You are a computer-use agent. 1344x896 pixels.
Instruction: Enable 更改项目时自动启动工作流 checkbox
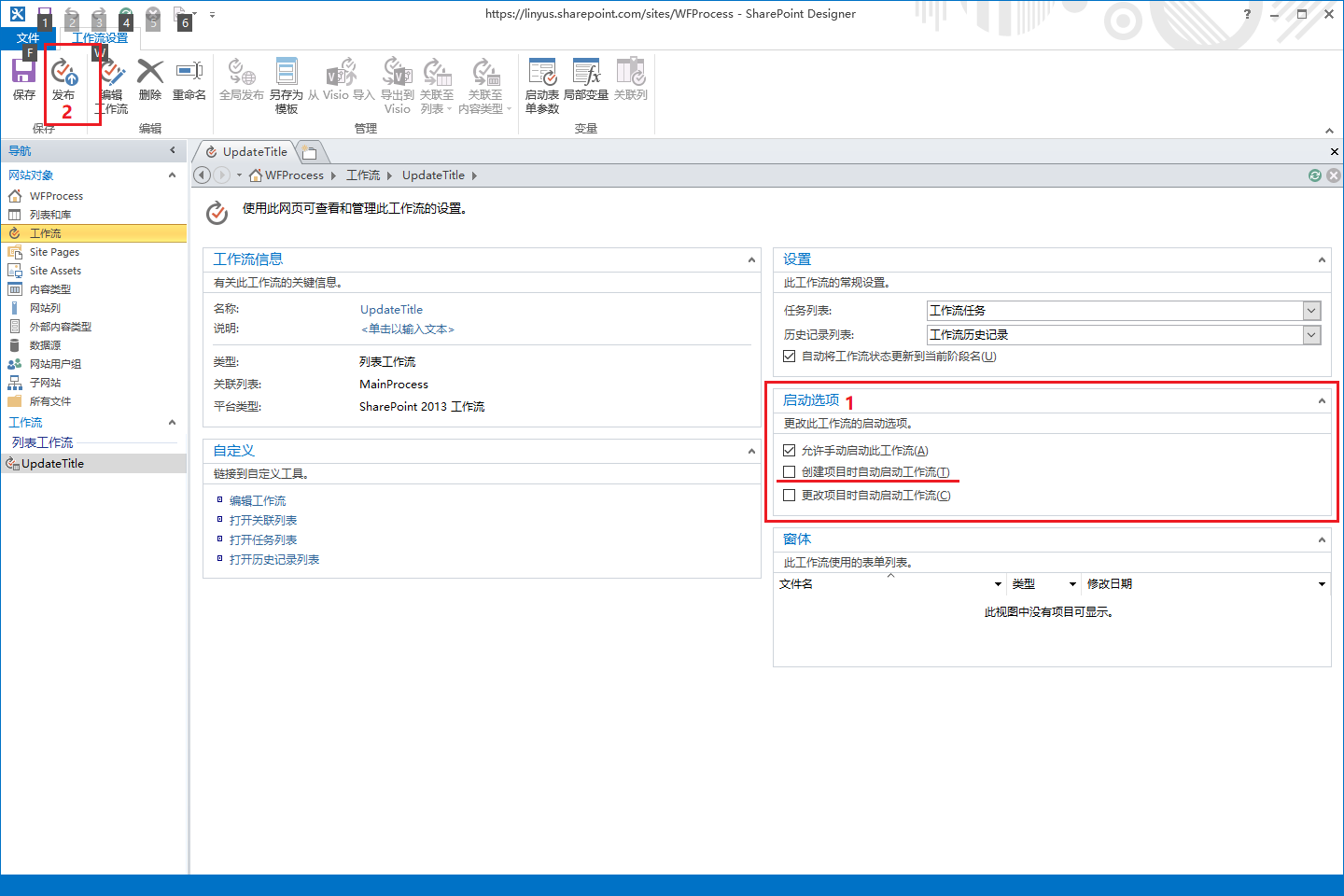pyautogui.click(x=790, y=496)
